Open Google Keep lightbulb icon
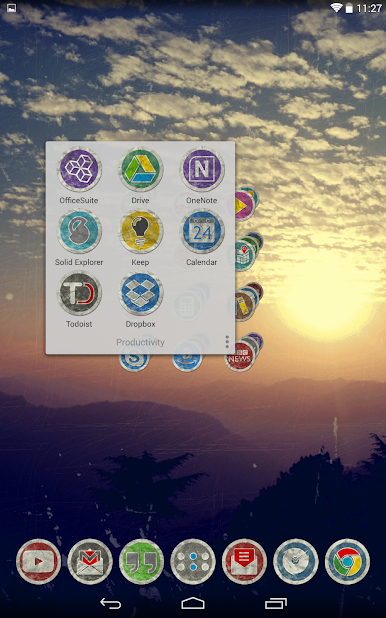Image resolution: width=386 pixels, height=618 pixels. [x=140, y=231]
